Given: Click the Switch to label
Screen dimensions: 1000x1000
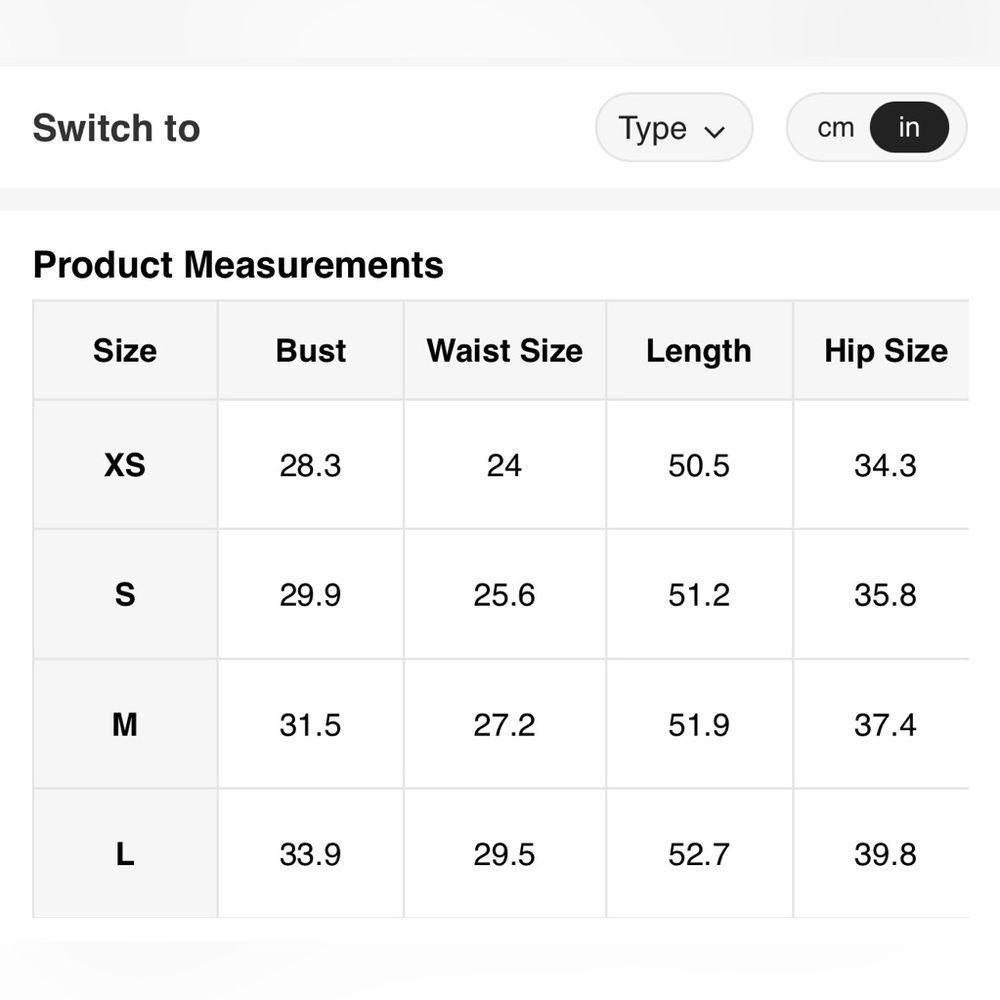Looking at the screenshot, I should tap(116, 128).
